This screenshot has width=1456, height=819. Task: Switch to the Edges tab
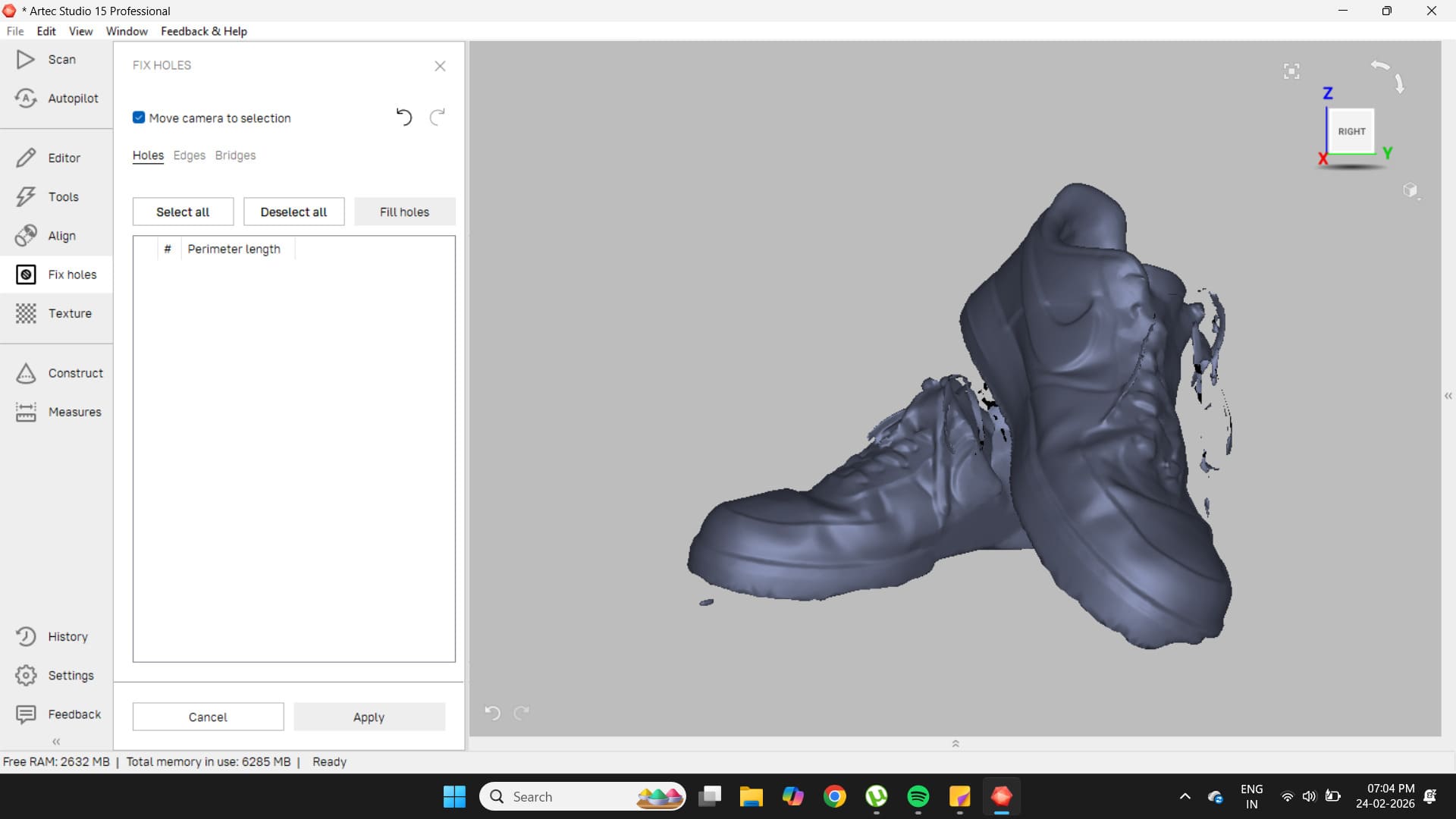pyautogui.click(x=189, y=155)
